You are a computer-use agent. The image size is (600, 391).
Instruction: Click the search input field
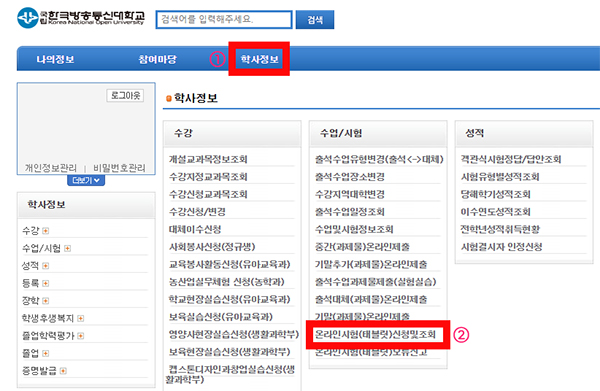(224, 20)
